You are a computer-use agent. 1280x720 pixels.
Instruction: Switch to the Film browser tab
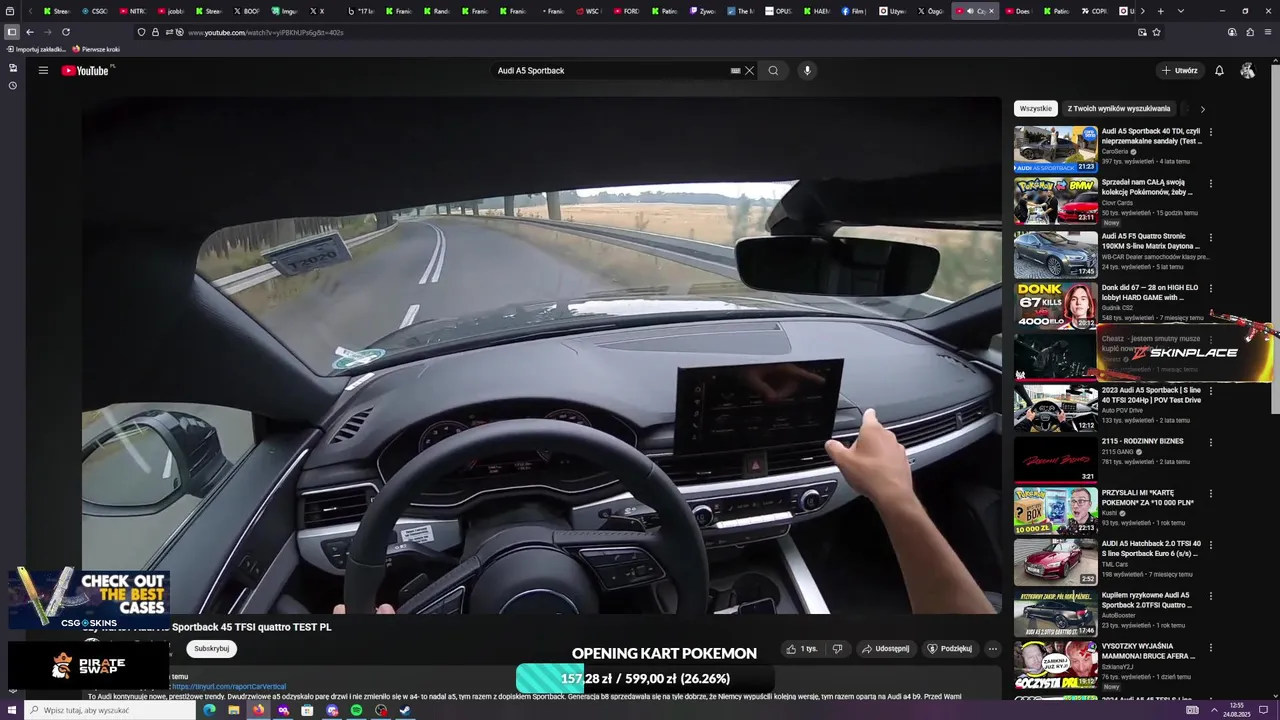coord(853,11)
